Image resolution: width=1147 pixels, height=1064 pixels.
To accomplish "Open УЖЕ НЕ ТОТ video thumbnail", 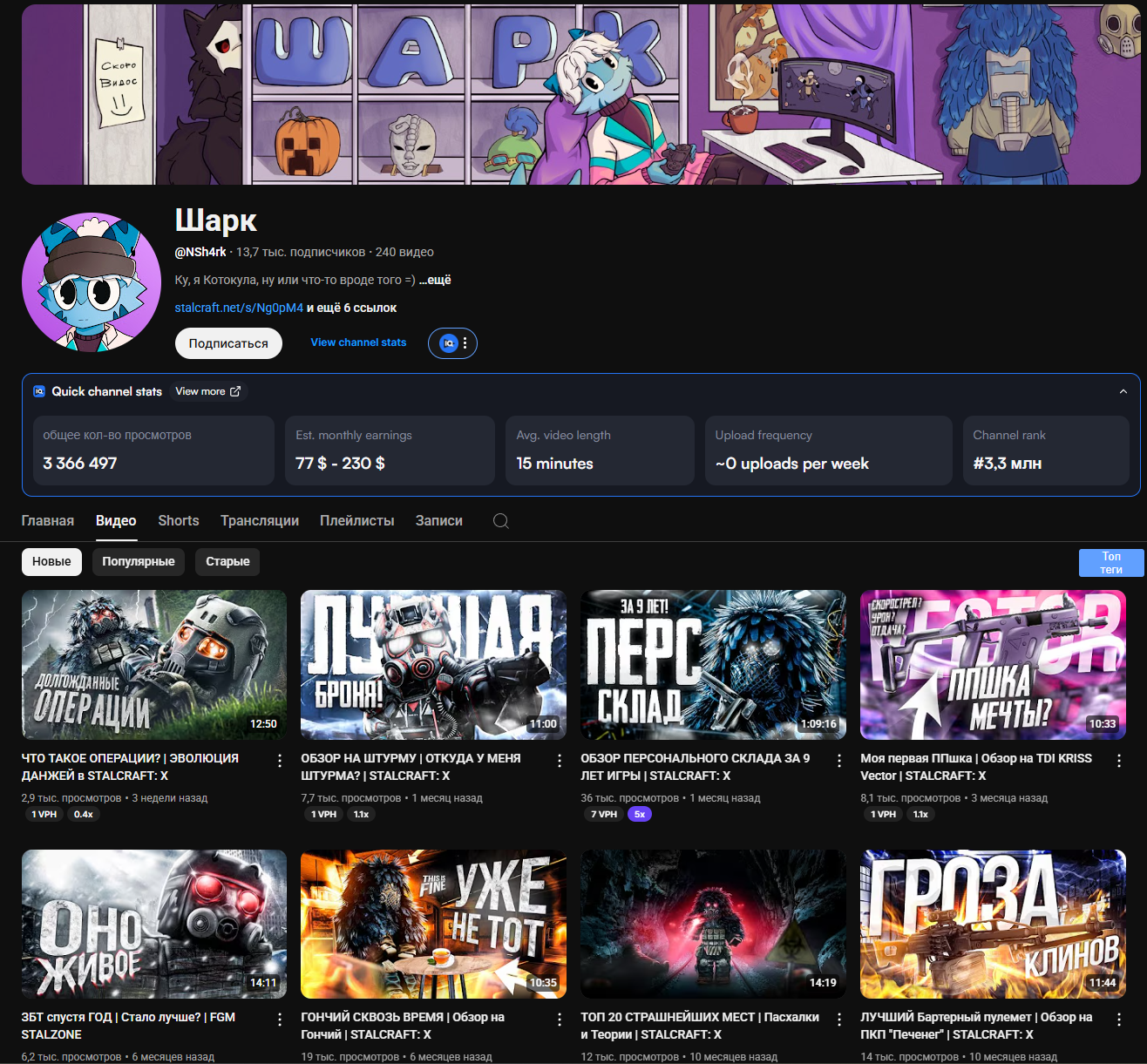I will 433,924.
